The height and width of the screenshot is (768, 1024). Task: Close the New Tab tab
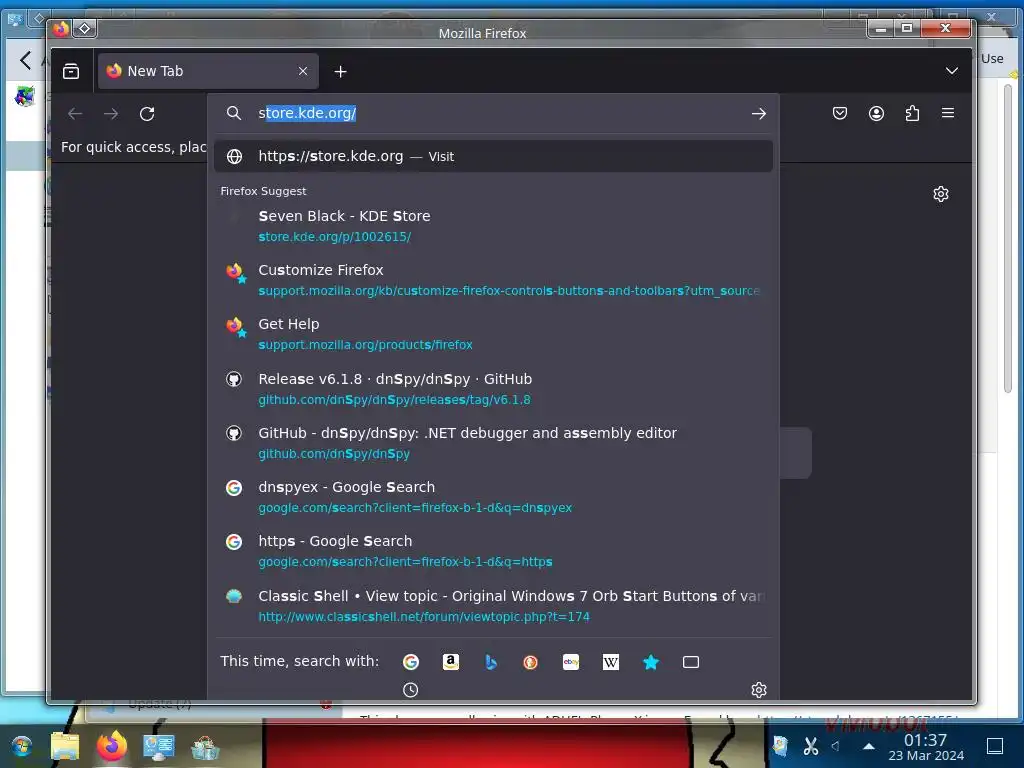point(303,71)
